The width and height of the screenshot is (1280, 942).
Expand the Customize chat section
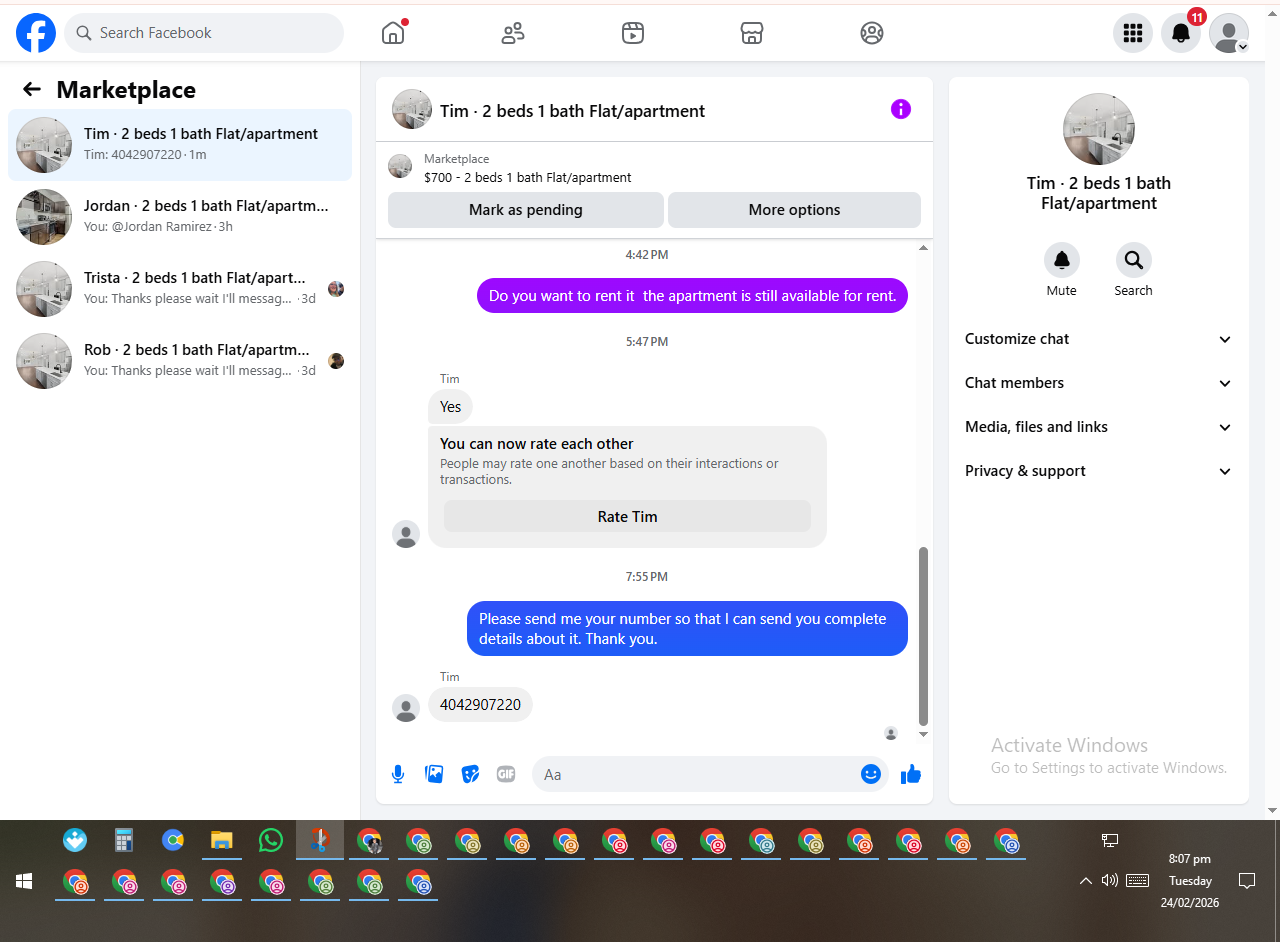coord(1098,339)
